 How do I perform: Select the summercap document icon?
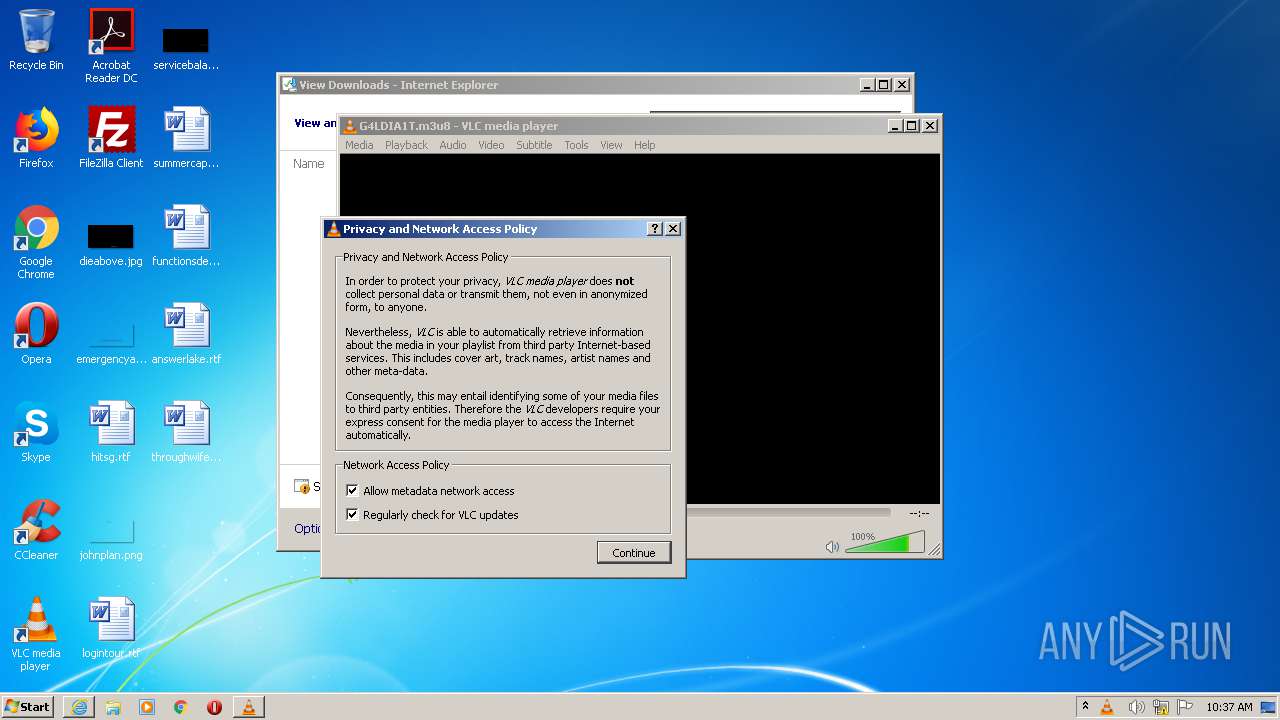coord(186,138)
